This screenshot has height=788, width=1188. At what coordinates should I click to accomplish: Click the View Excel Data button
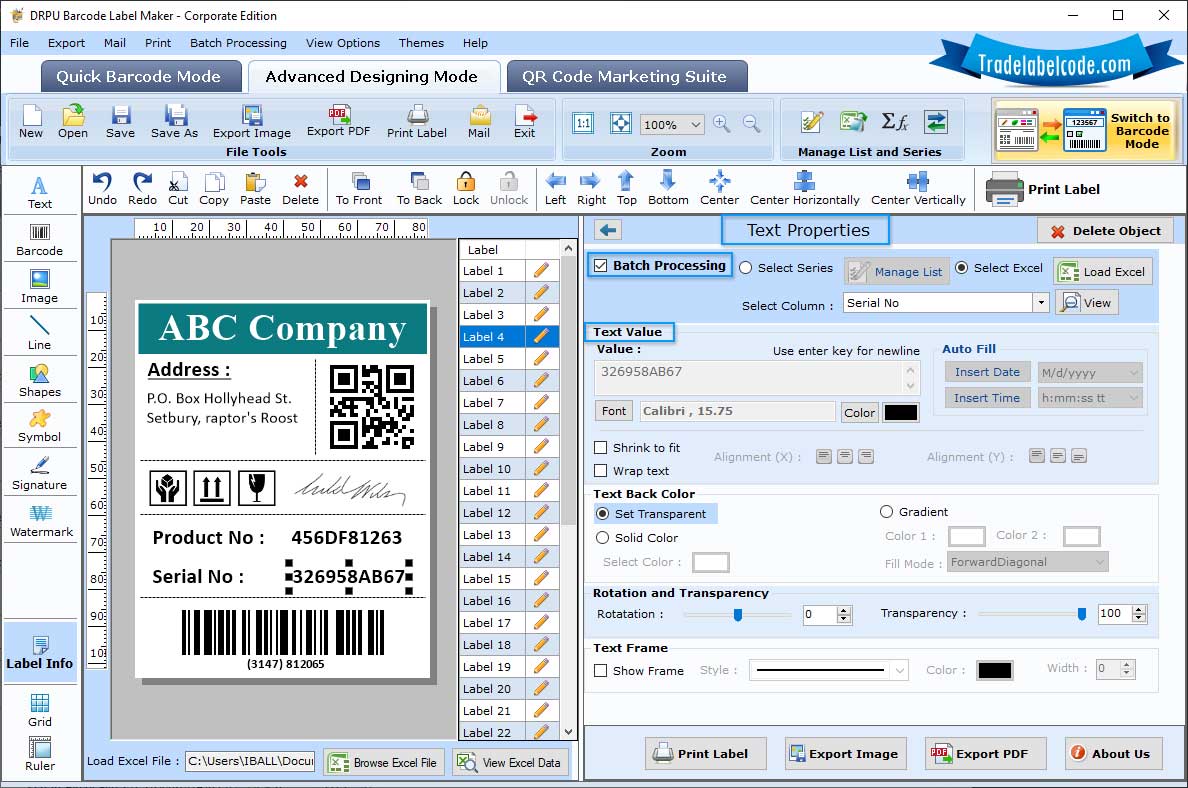[x=511, y=762]
